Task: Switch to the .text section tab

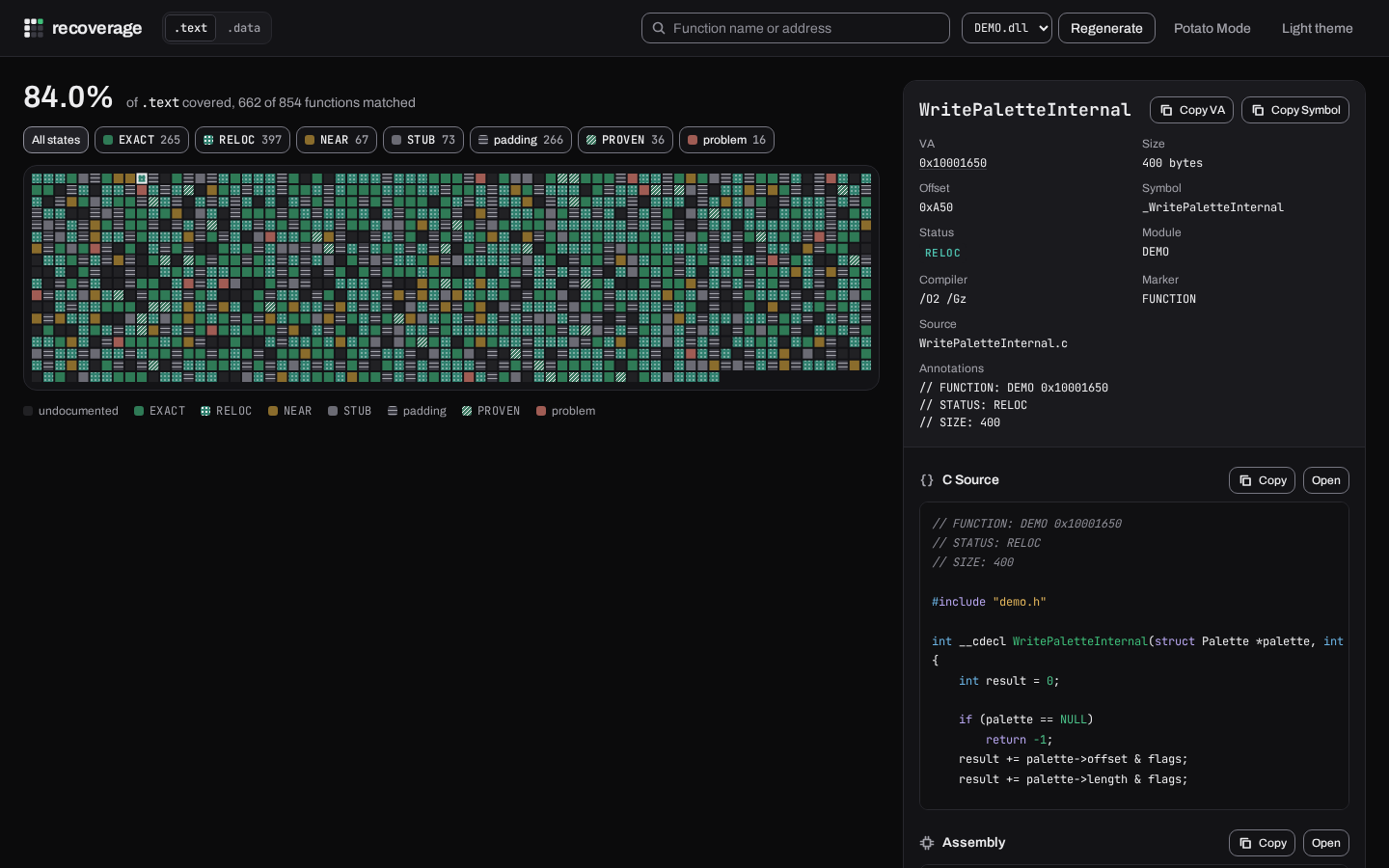Action: coord(191,28)
